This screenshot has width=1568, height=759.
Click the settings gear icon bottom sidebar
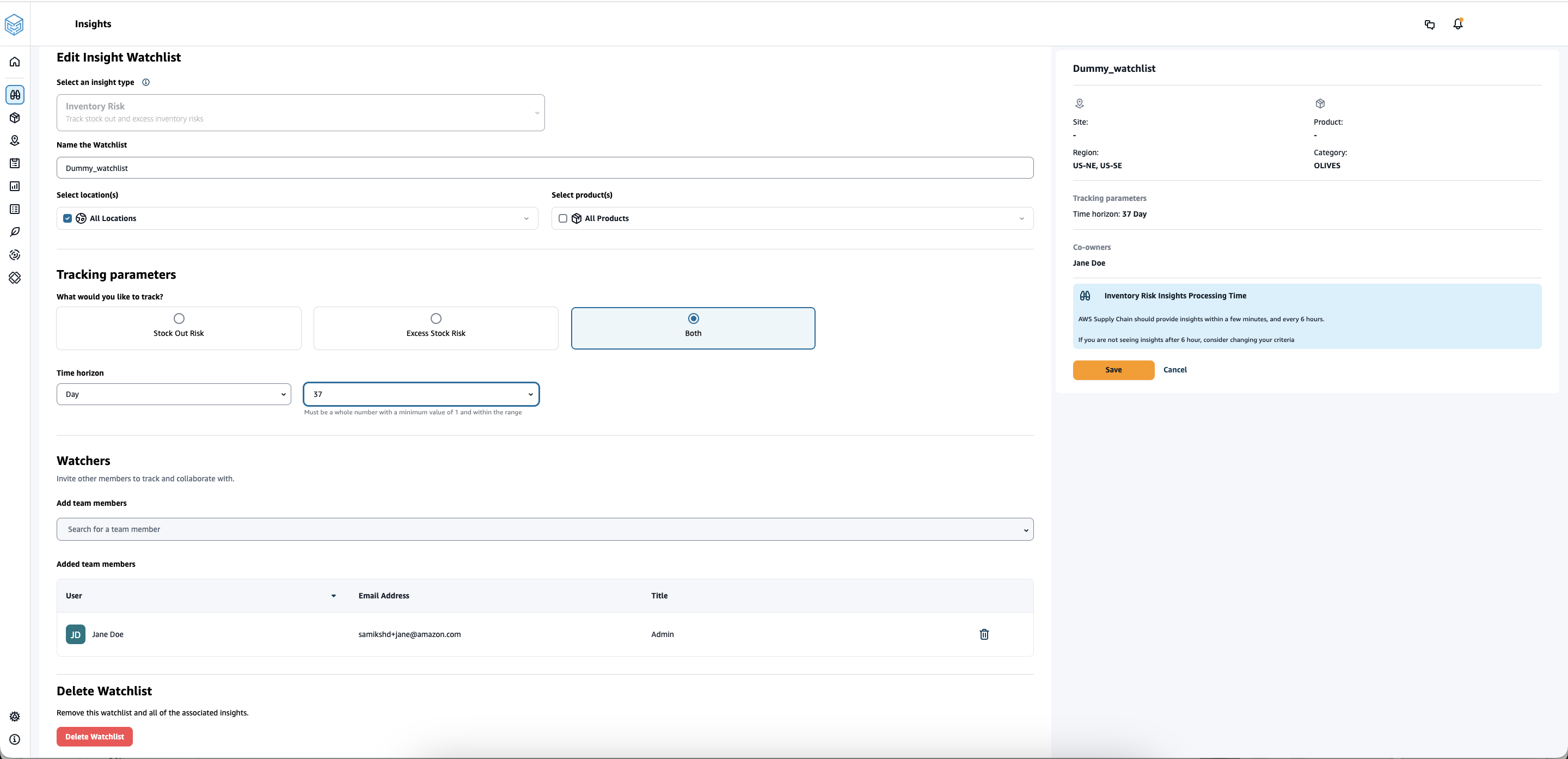coord(15,716)
